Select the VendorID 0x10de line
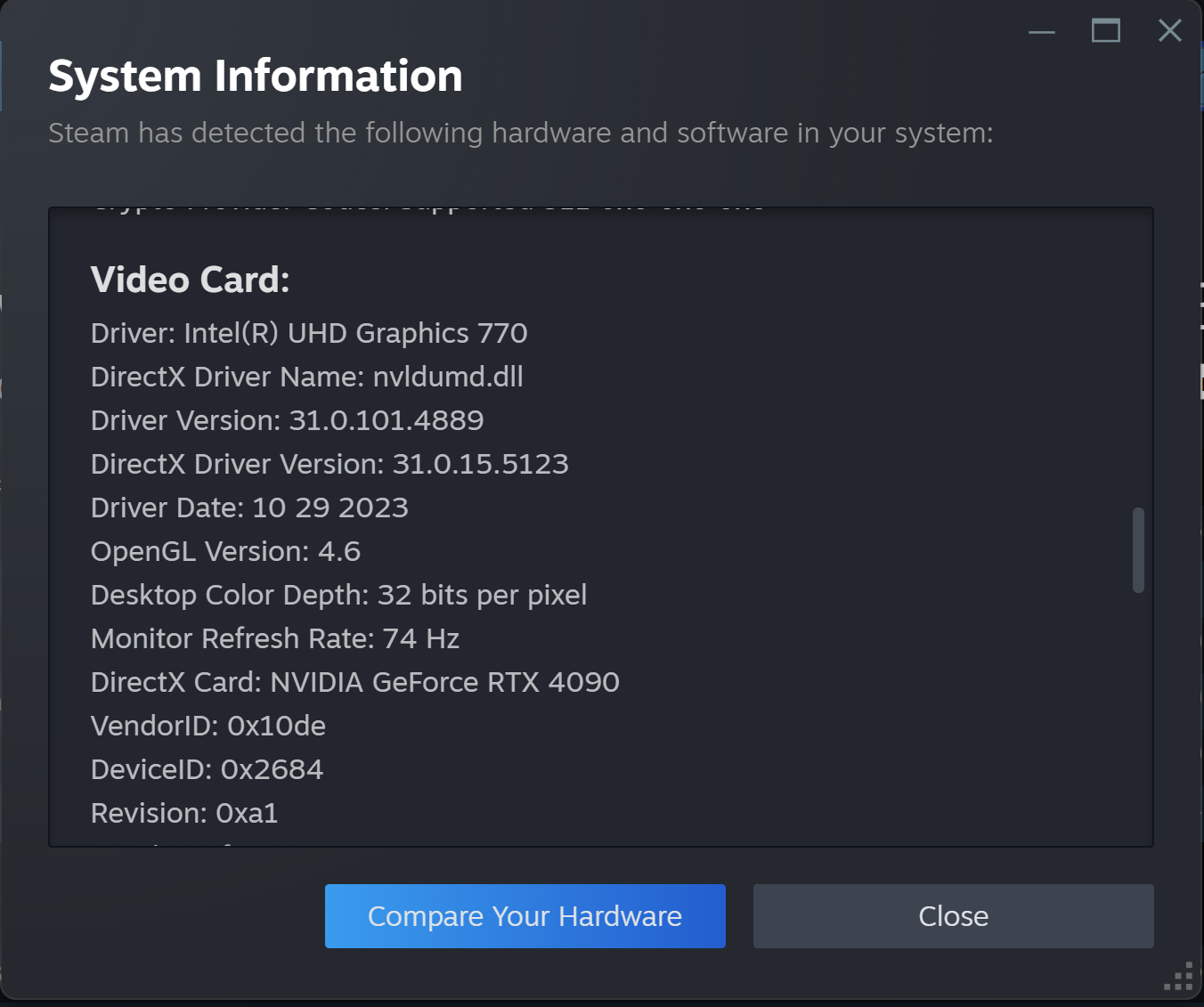This screenshot has height=1007, width=1204. click(x=208, y=726)
